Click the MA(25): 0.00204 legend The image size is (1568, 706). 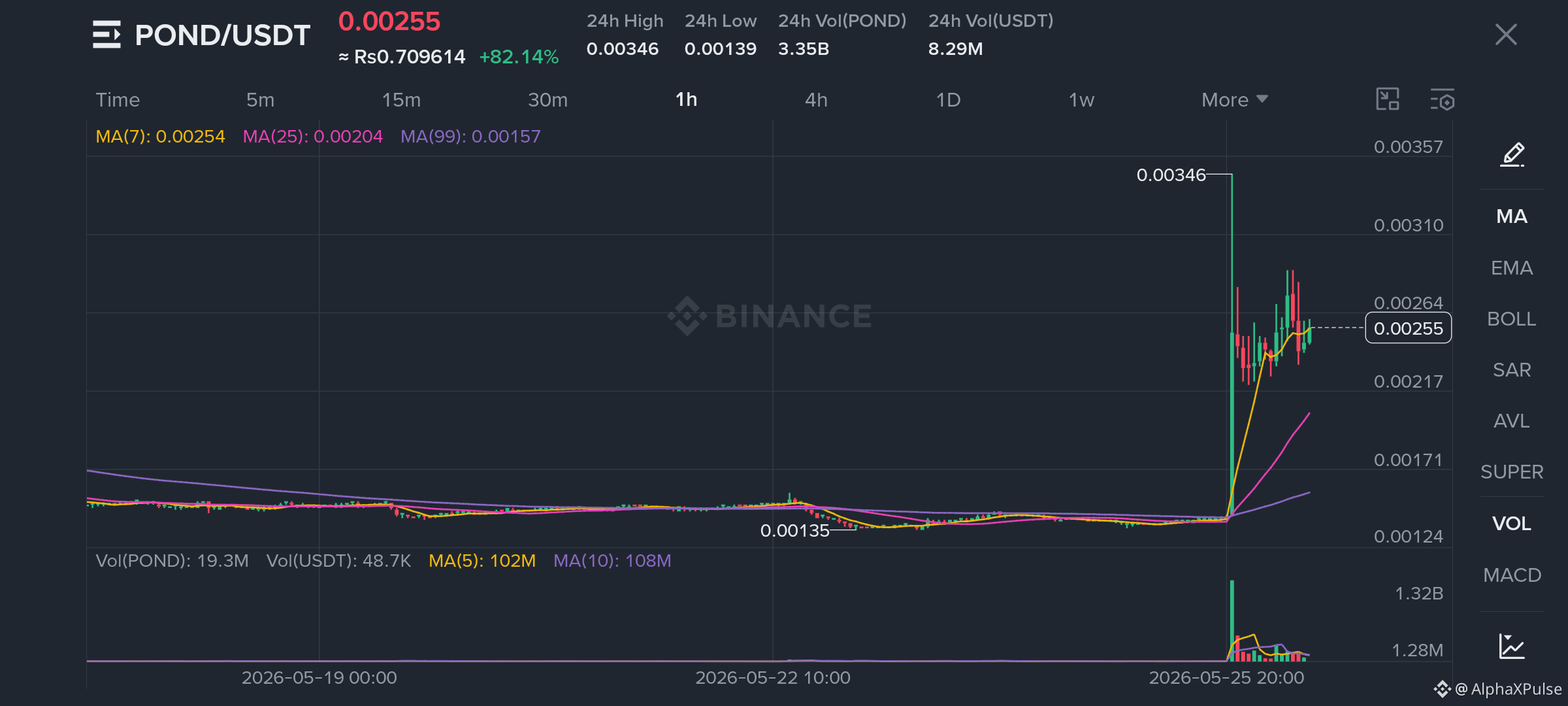tap(312, 137)
